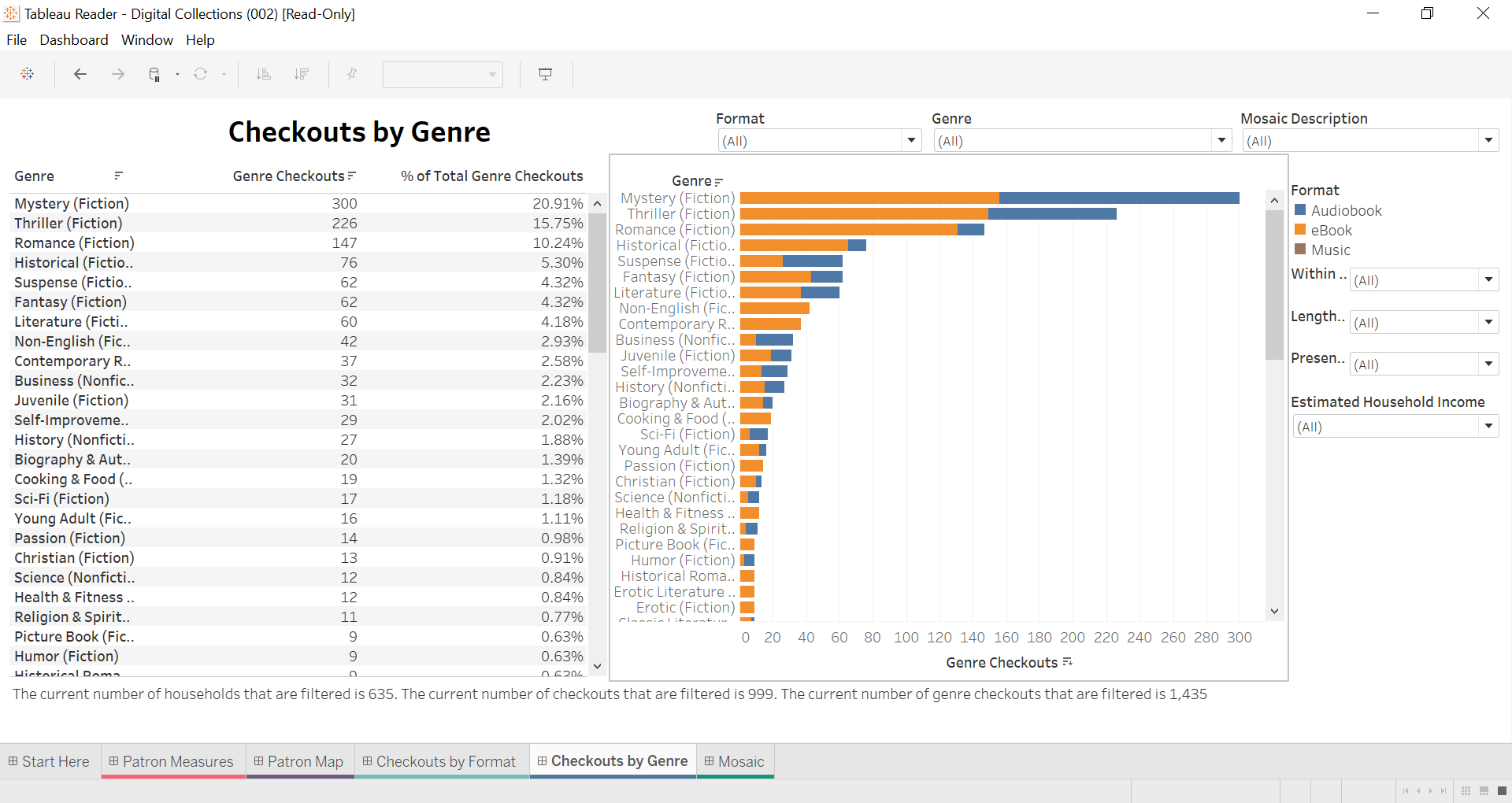Select the Romance (Fiction) 10.24% cell
The image size is (1512, 803).
click(x=558, y=243)
